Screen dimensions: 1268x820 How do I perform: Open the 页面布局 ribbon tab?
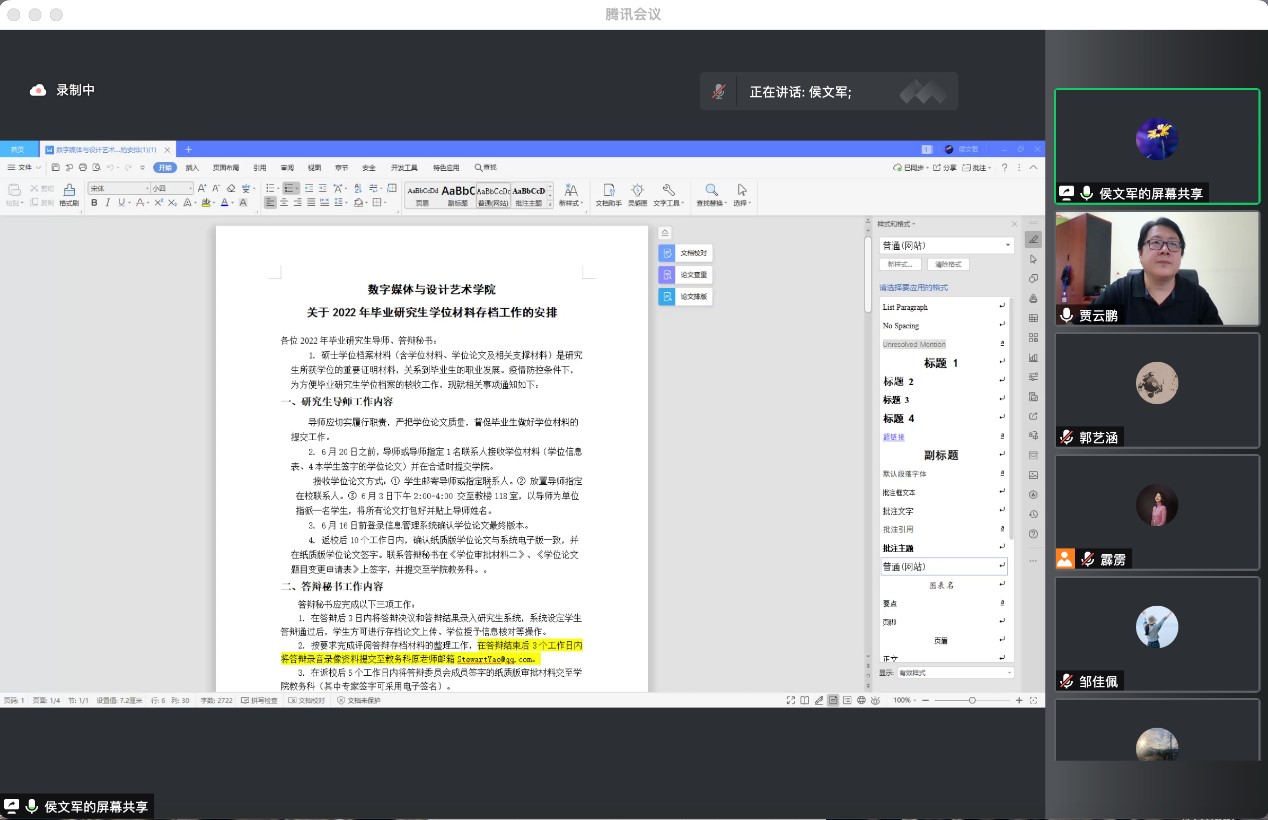click(x=226, y=167)
